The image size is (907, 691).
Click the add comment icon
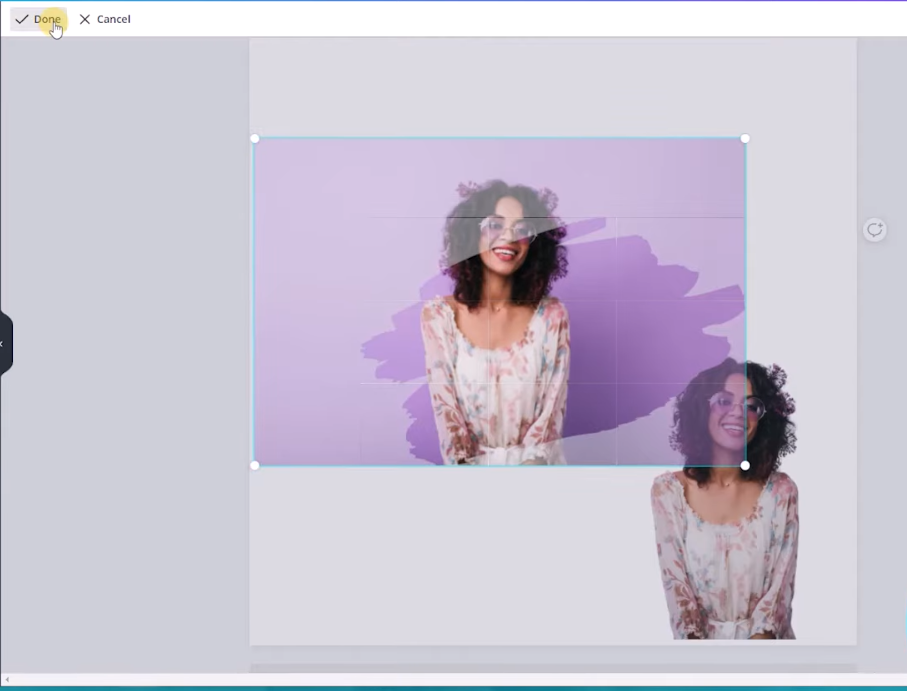(874, 230)
